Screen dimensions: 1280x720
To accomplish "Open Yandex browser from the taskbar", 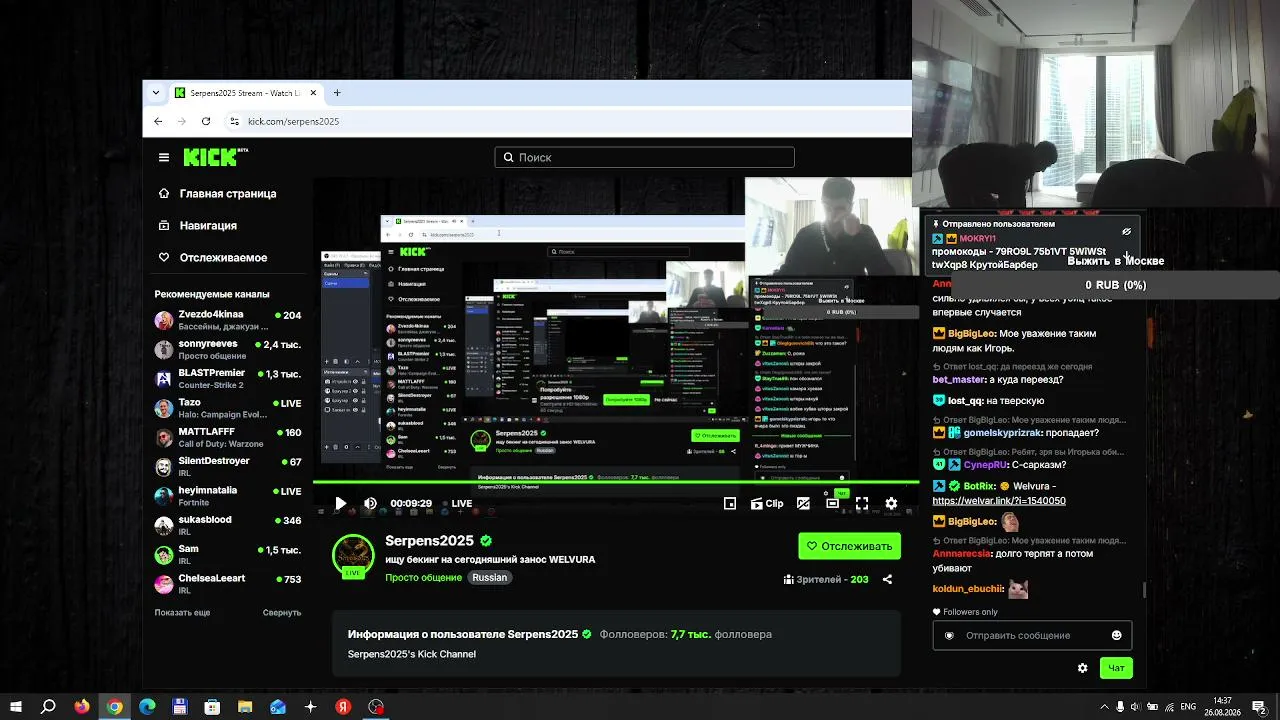I will point(343,707).
